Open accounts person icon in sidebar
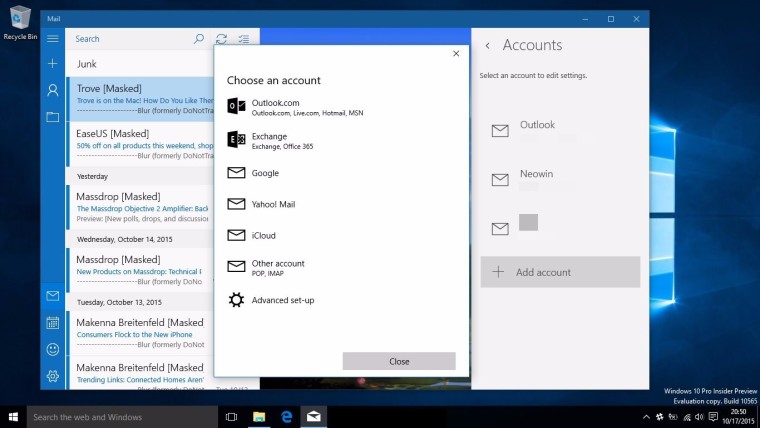Viewport: 760px width, 428px height. click(53, 90)
